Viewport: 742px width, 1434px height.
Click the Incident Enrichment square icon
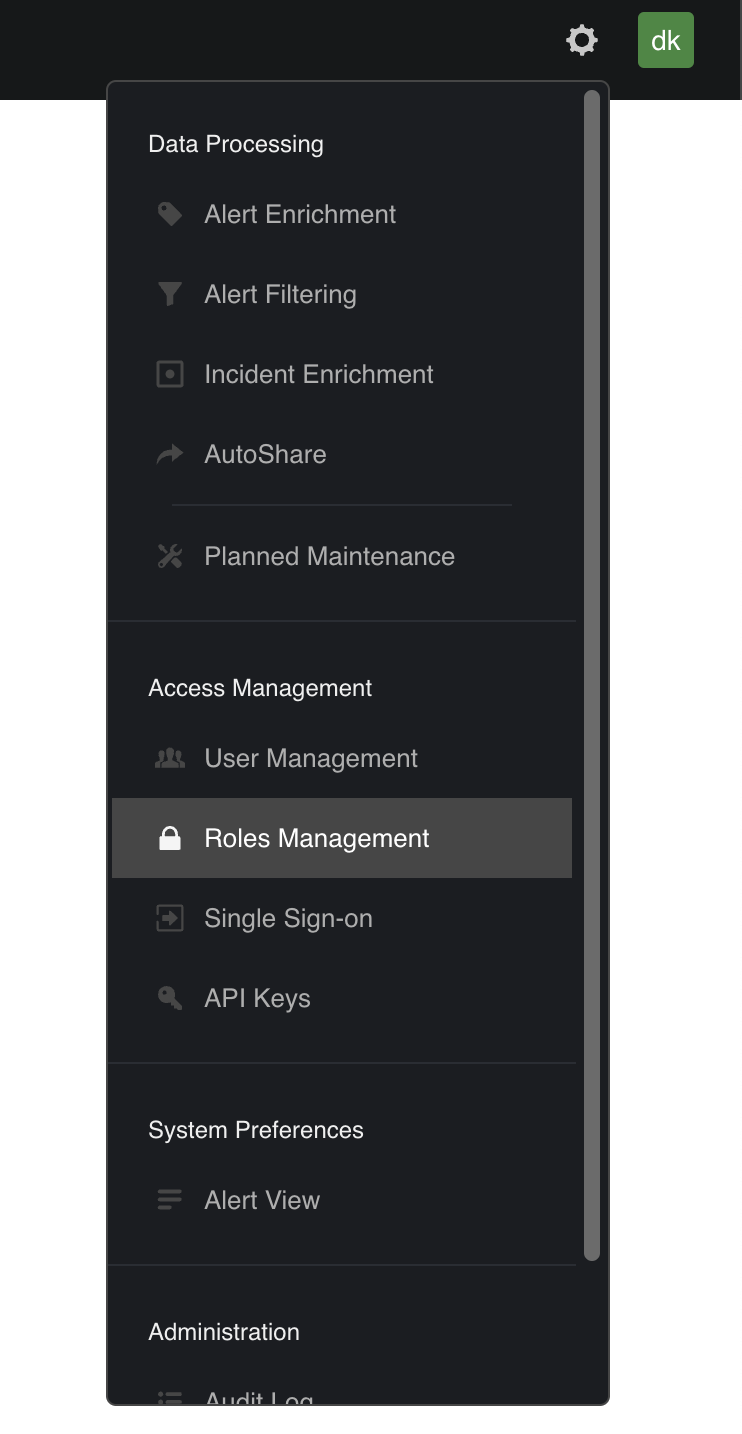click(169, 373)
